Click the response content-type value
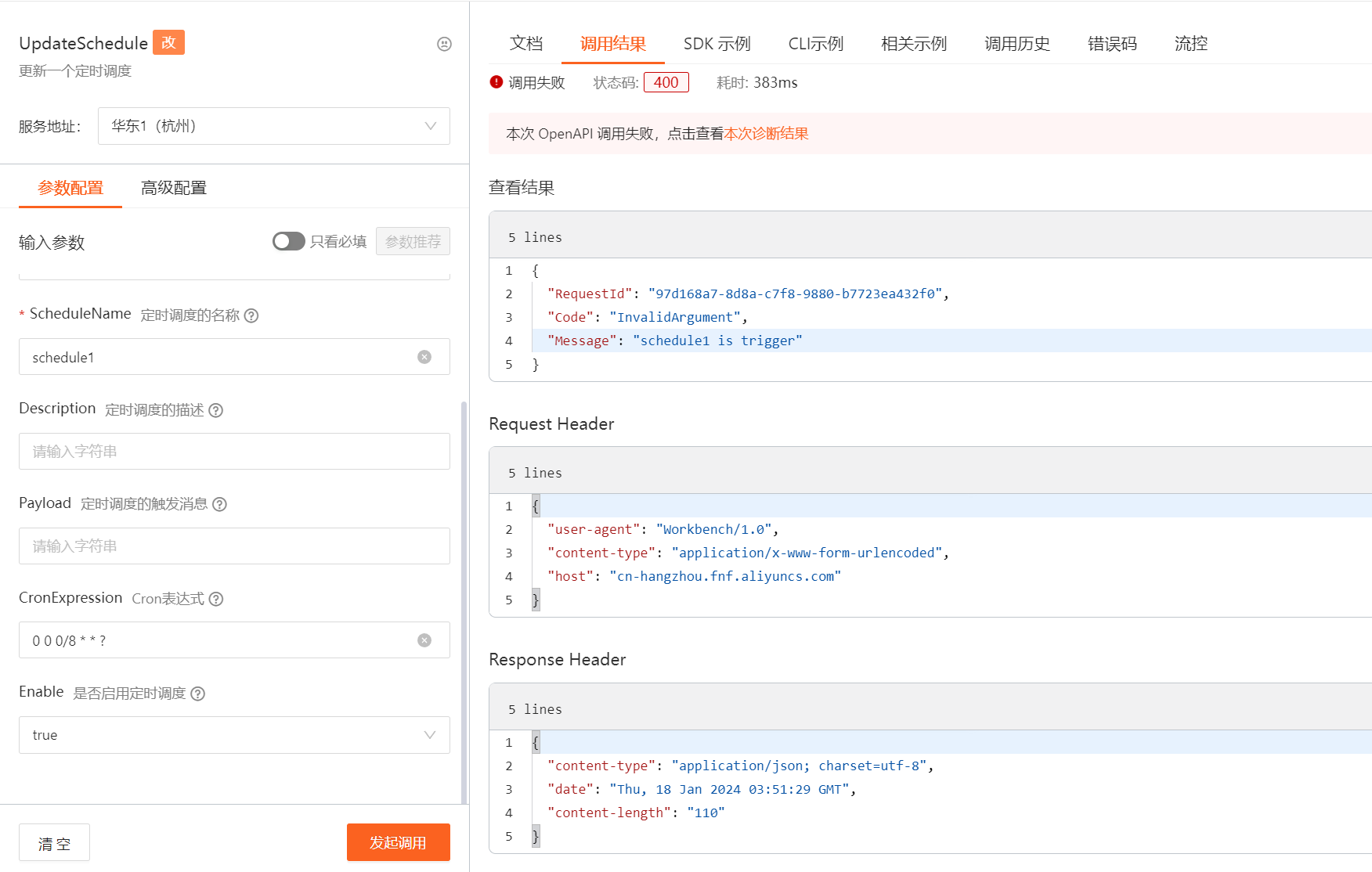This screenshot has width=1372, height=872. tap(800, 766)
